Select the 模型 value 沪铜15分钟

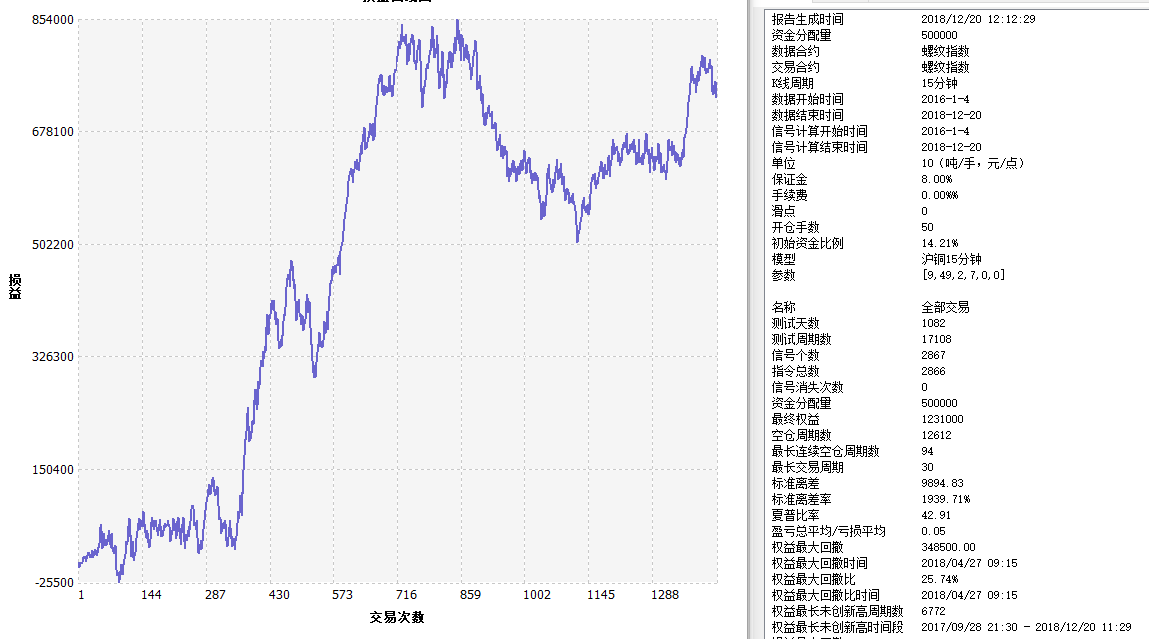coord(951,259)
